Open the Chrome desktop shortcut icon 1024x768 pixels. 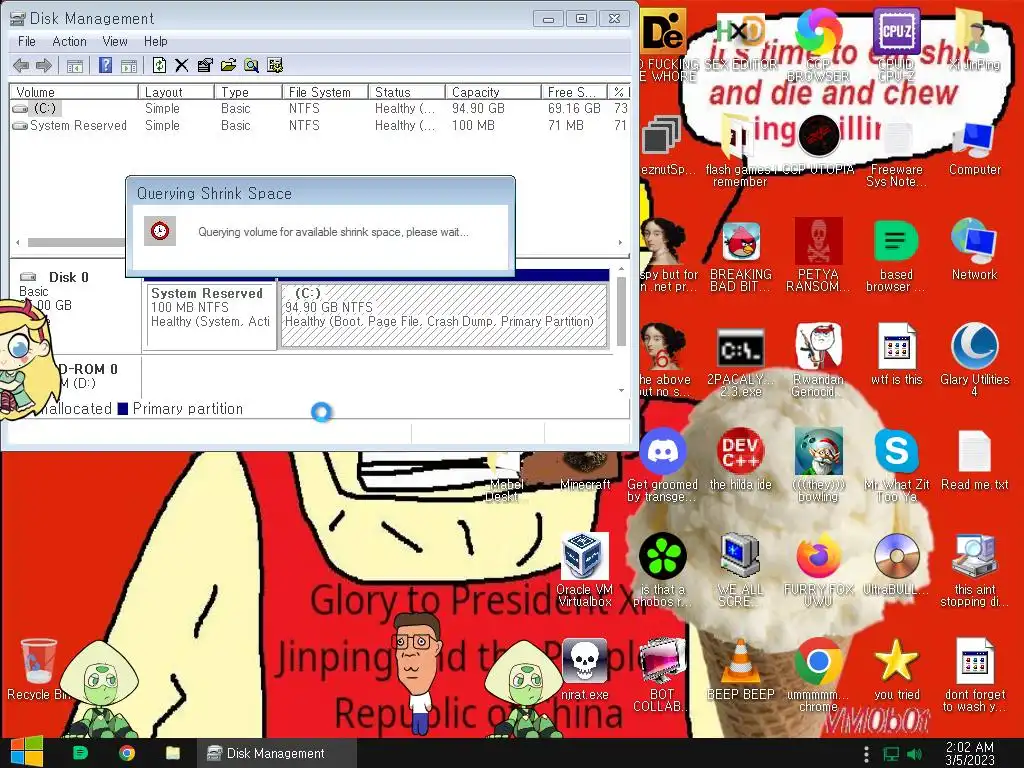click(818, 675)
